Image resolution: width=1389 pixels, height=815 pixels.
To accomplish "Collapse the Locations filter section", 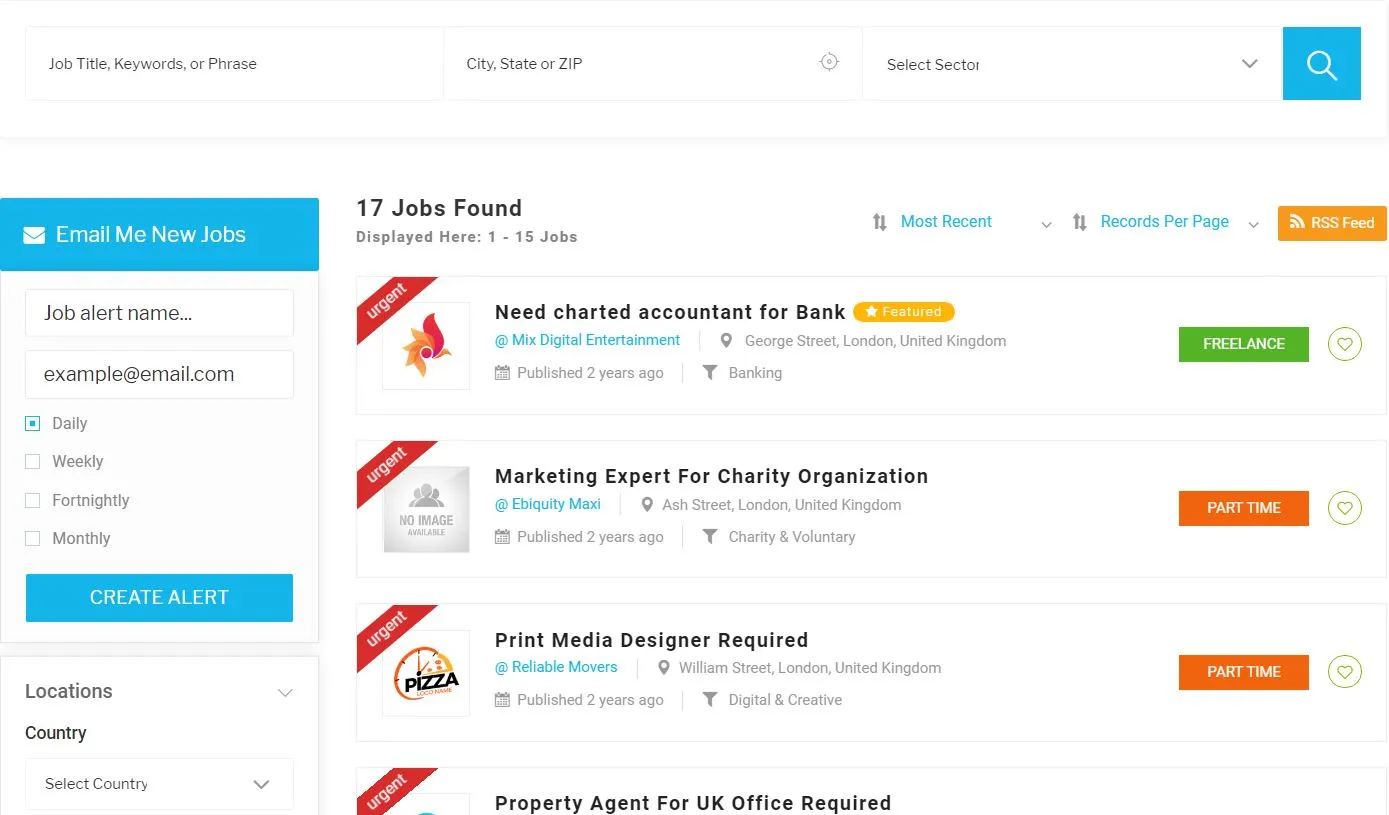I will 285,692.
